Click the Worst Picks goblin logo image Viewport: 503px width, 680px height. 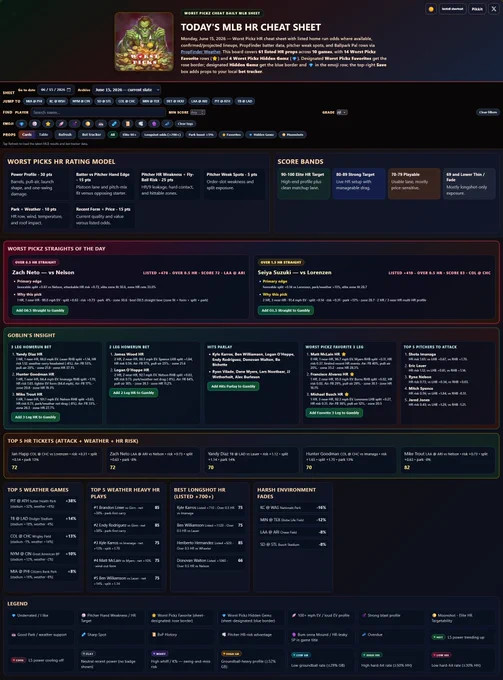point(144,41)
